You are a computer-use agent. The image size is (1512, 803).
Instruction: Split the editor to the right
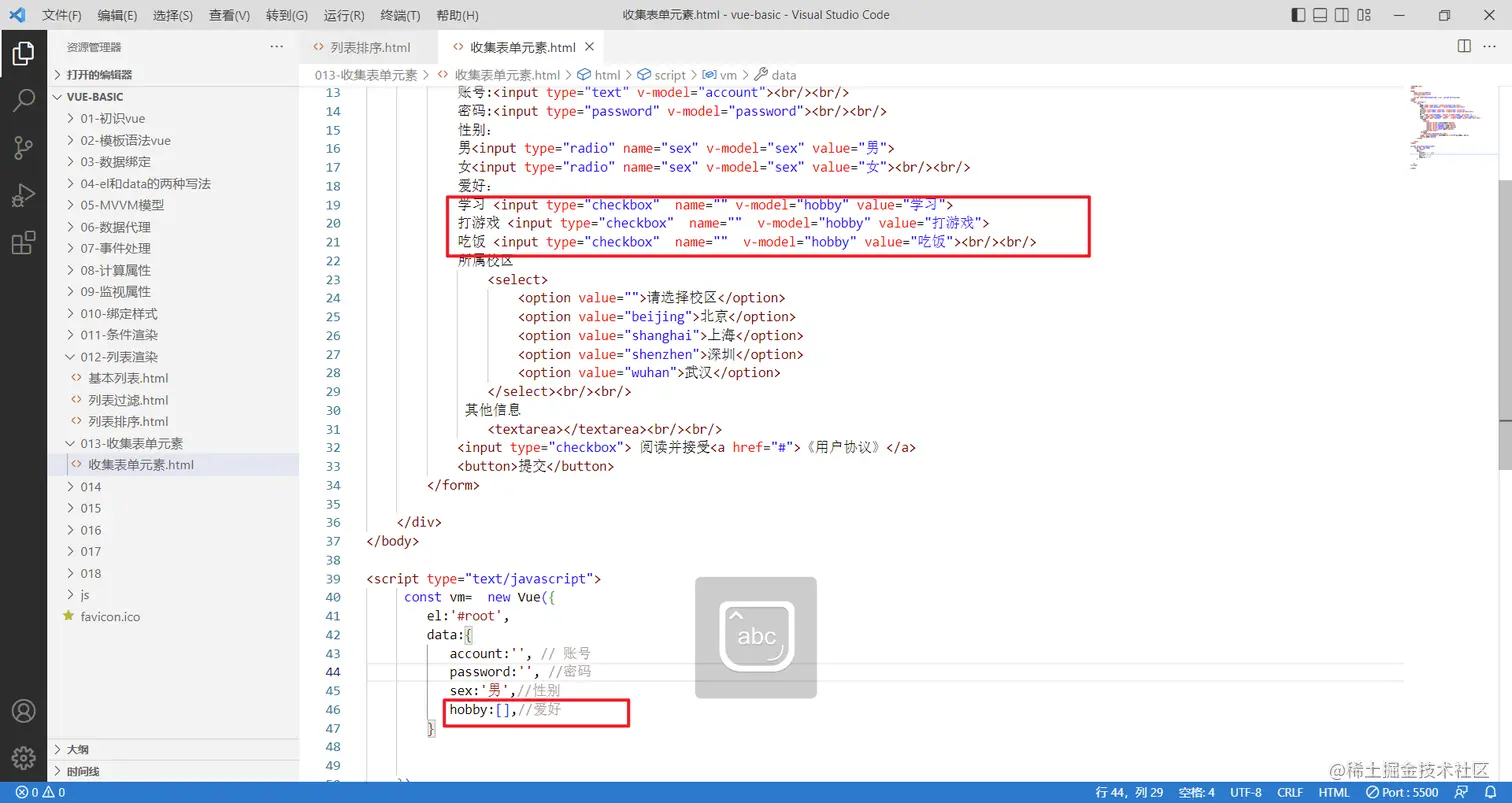pyautogui.click(x=1464, y=46)
